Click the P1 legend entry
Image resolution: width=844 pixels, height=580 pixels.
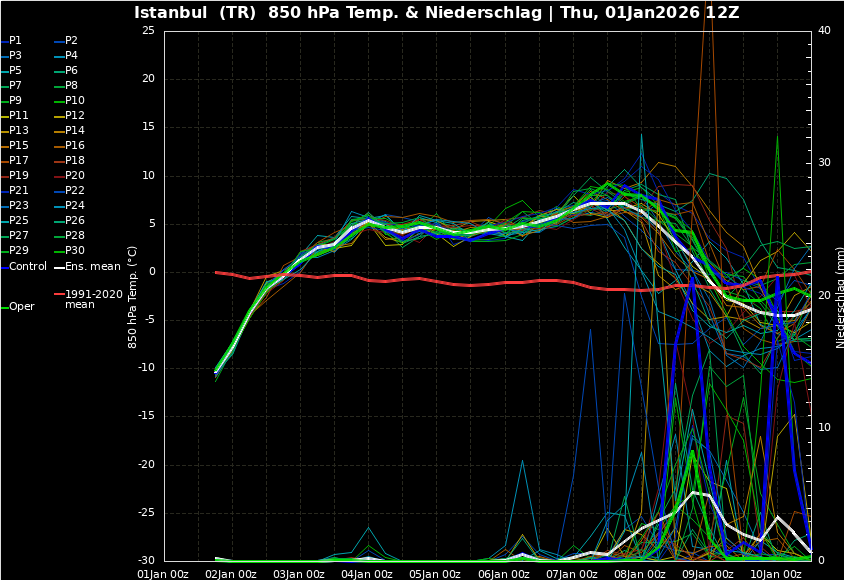[15, 41]
